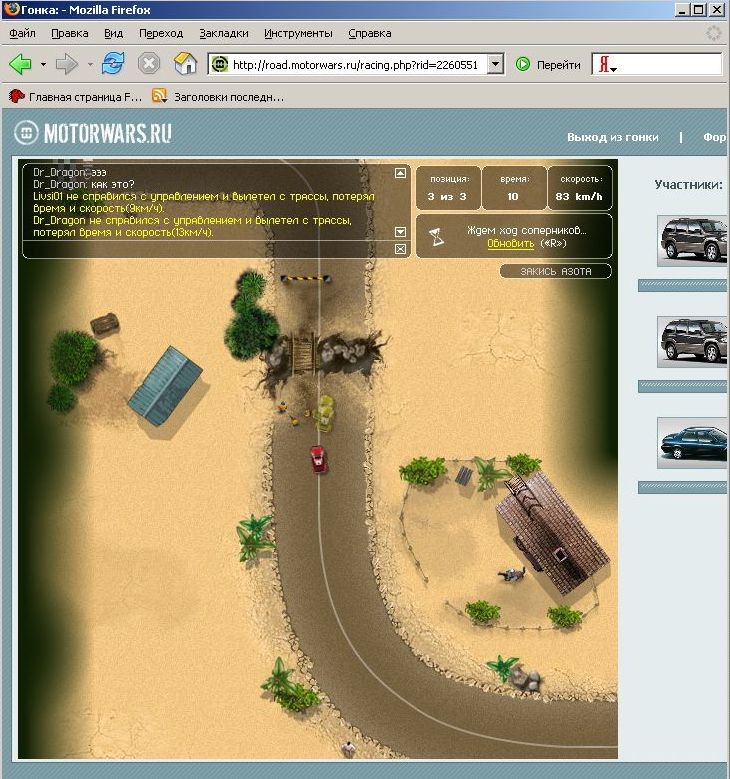The image size is (730, 779).
Task: Click the site favicon in address bar
Action: click(220, 64)
